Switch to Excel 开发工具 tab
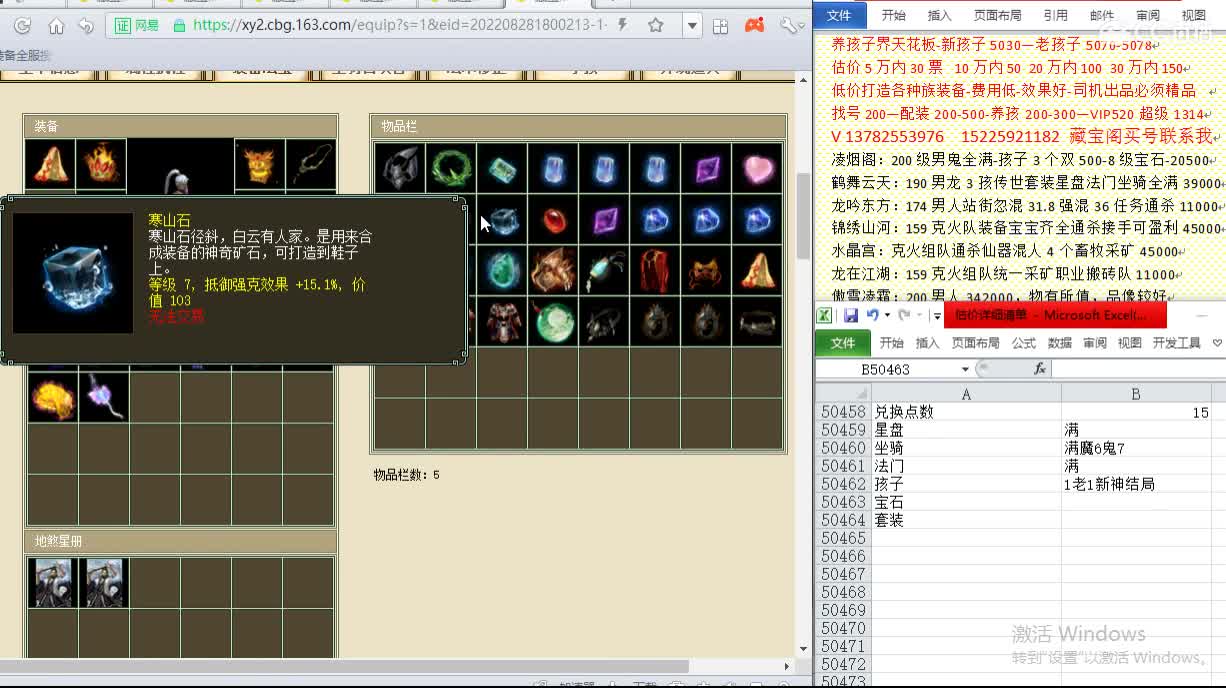The image size is (1226, 688). (1176, 343)
